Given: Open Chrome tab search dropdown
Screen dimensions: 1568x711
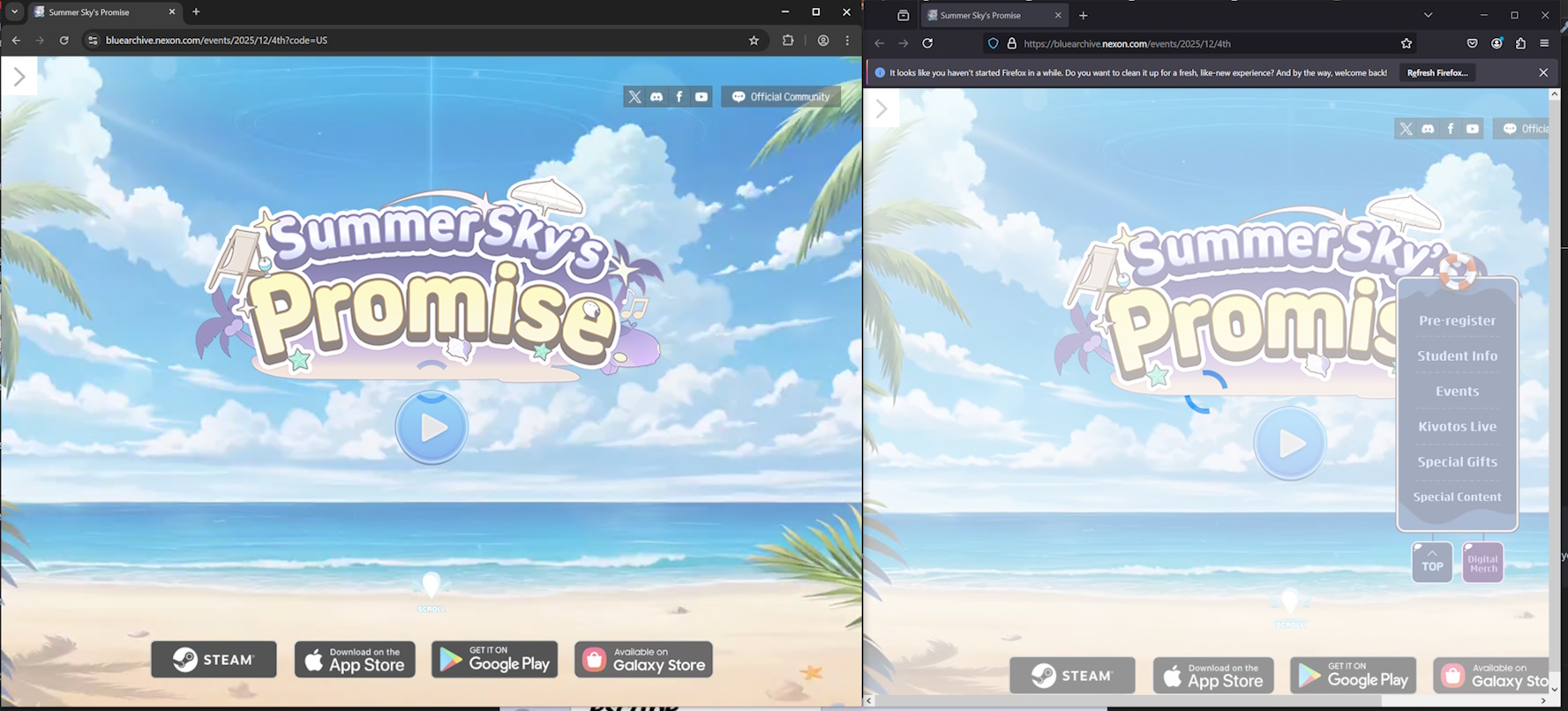Looking at the screenshot, I should (14, 12).
